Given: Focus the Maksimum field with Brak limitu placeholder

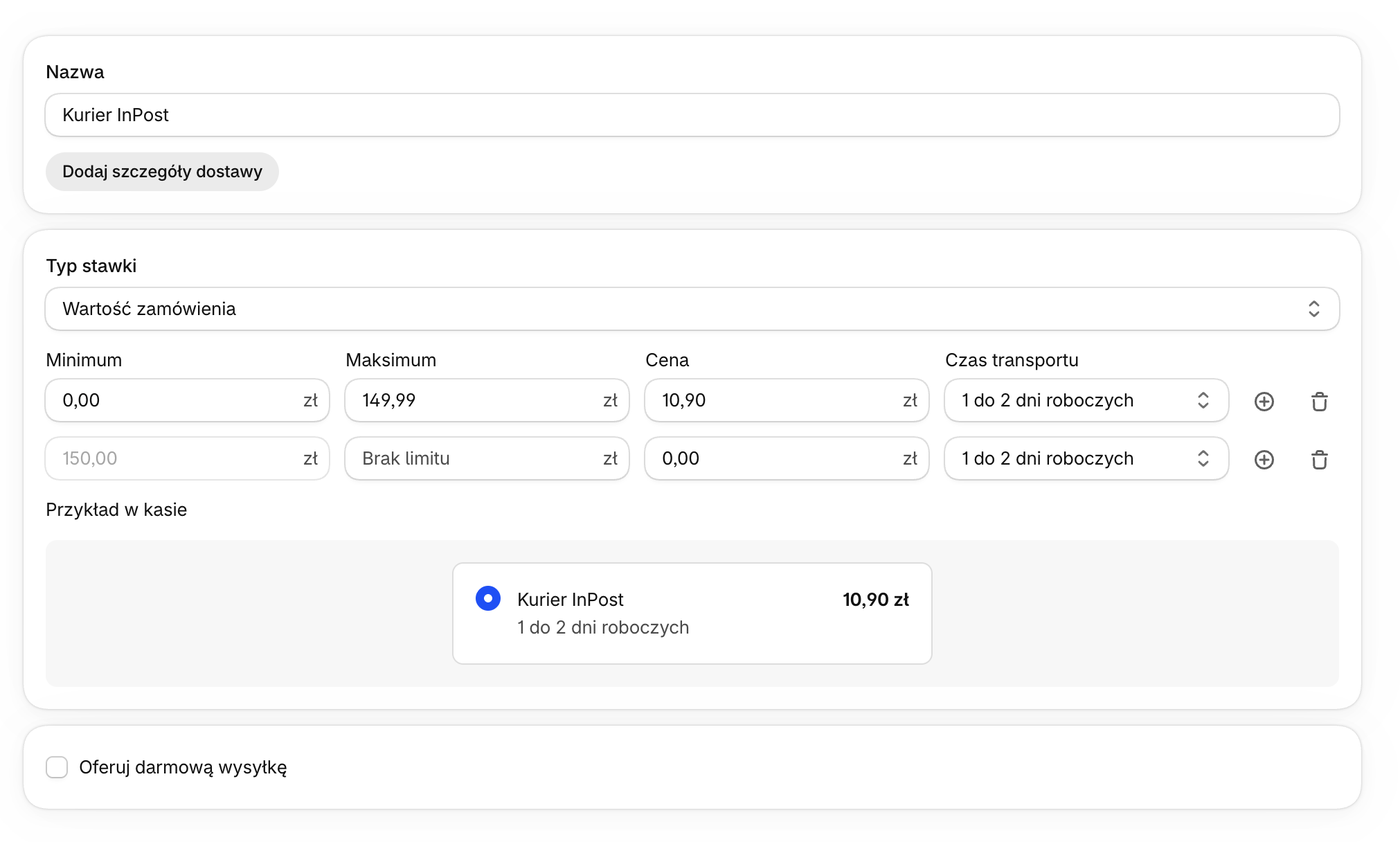Looking at the screenshot, I should pyautogui.click(x=487, y=458).
